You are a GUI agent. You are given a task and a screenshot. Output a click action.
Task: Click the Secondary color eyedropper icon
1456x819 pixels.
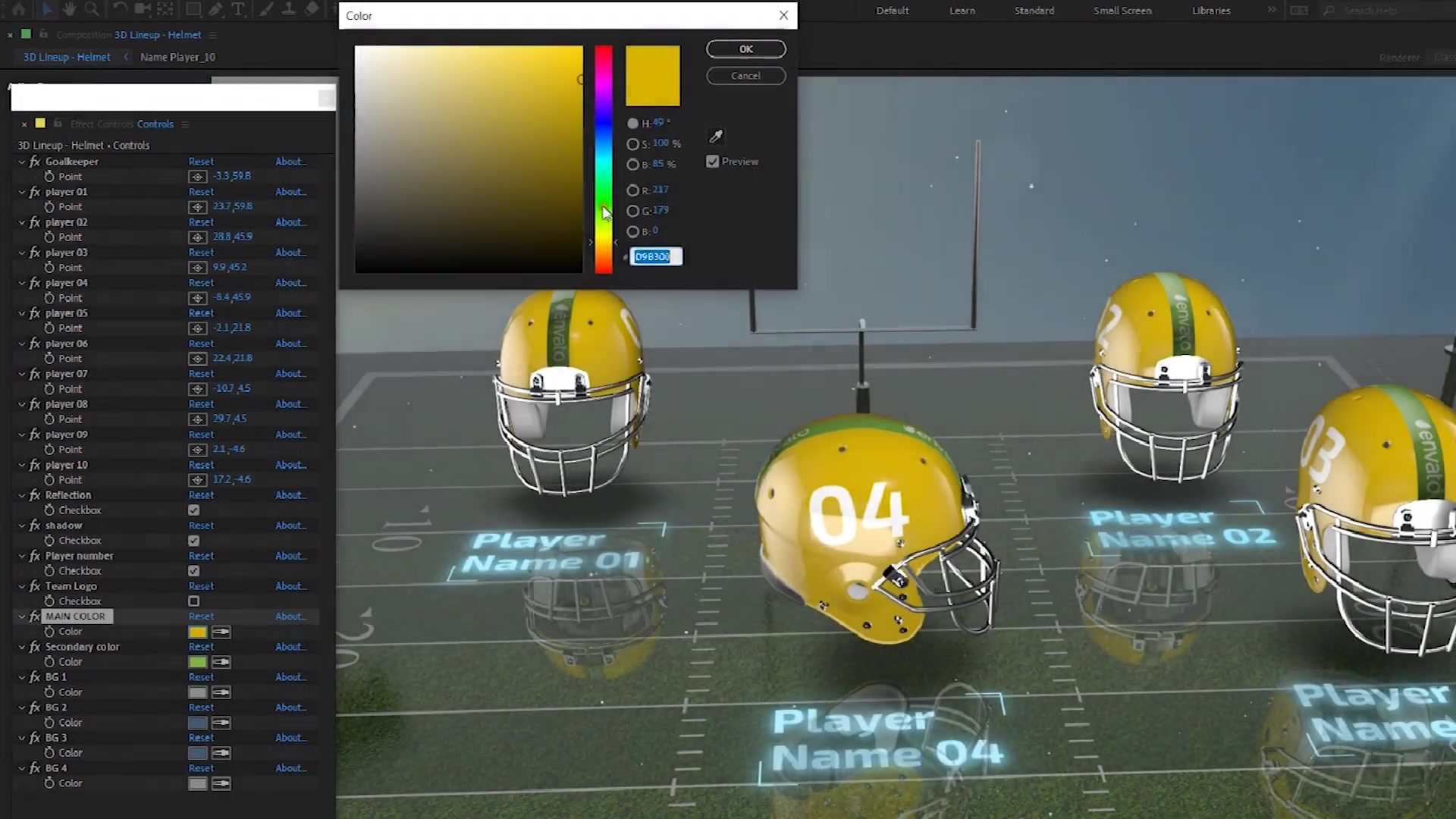click(221, 662)
